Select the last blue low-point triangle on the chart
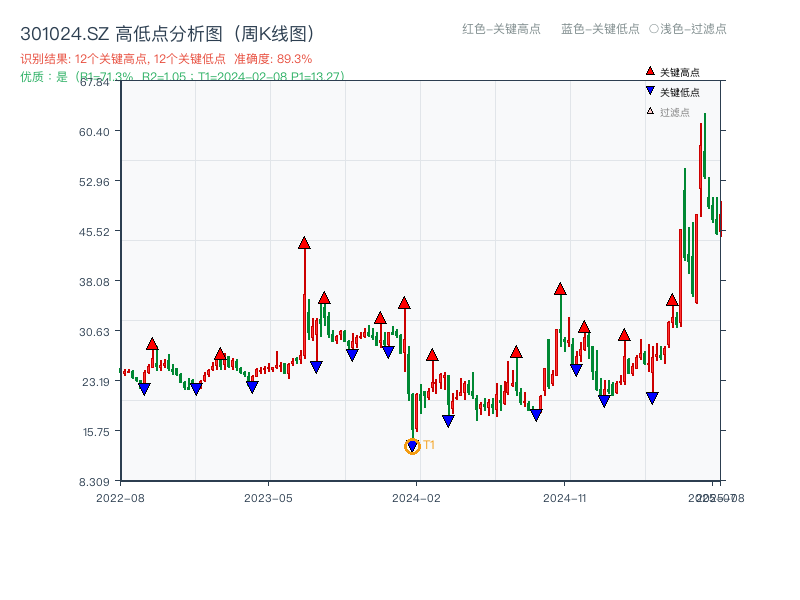 (652, 398)
